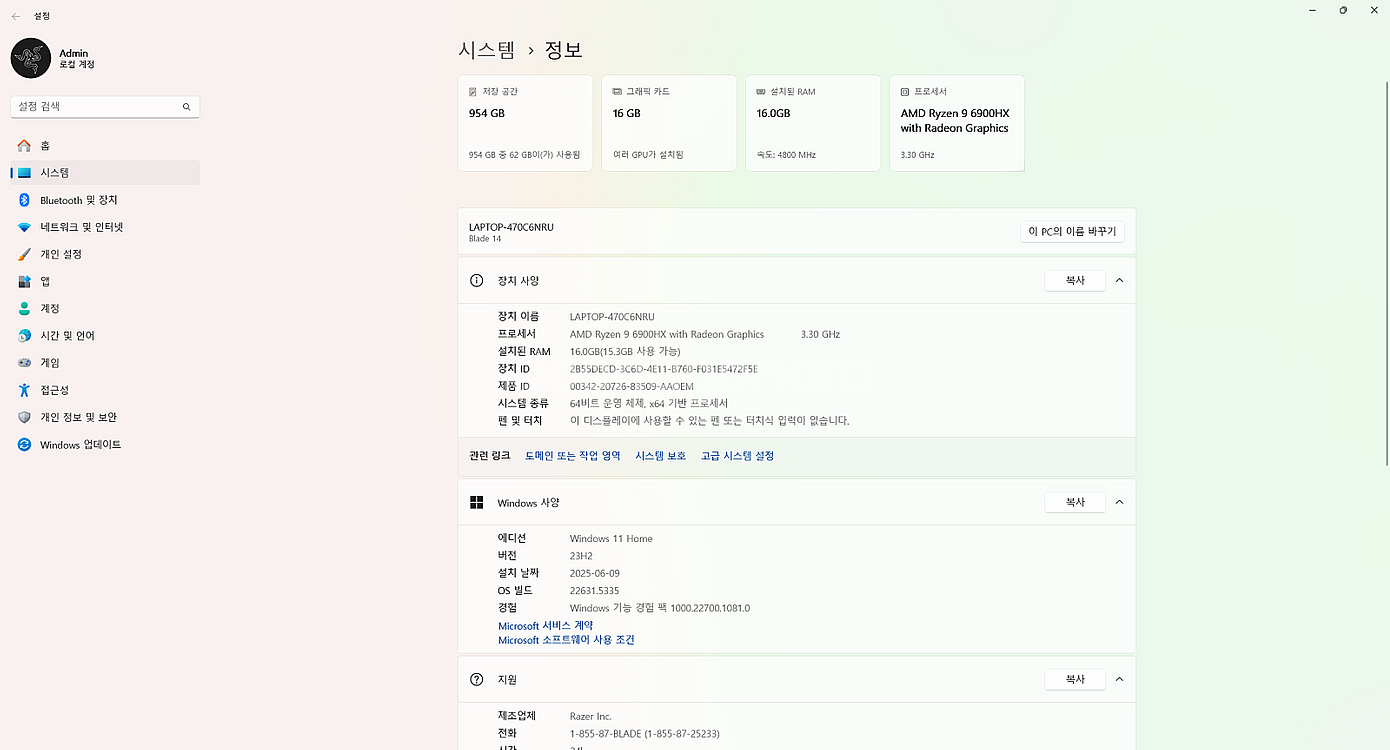The height and width of the screenshot is (750, 1390).
Task: Open 시스템 보호 link
Action: pos(661,456)
